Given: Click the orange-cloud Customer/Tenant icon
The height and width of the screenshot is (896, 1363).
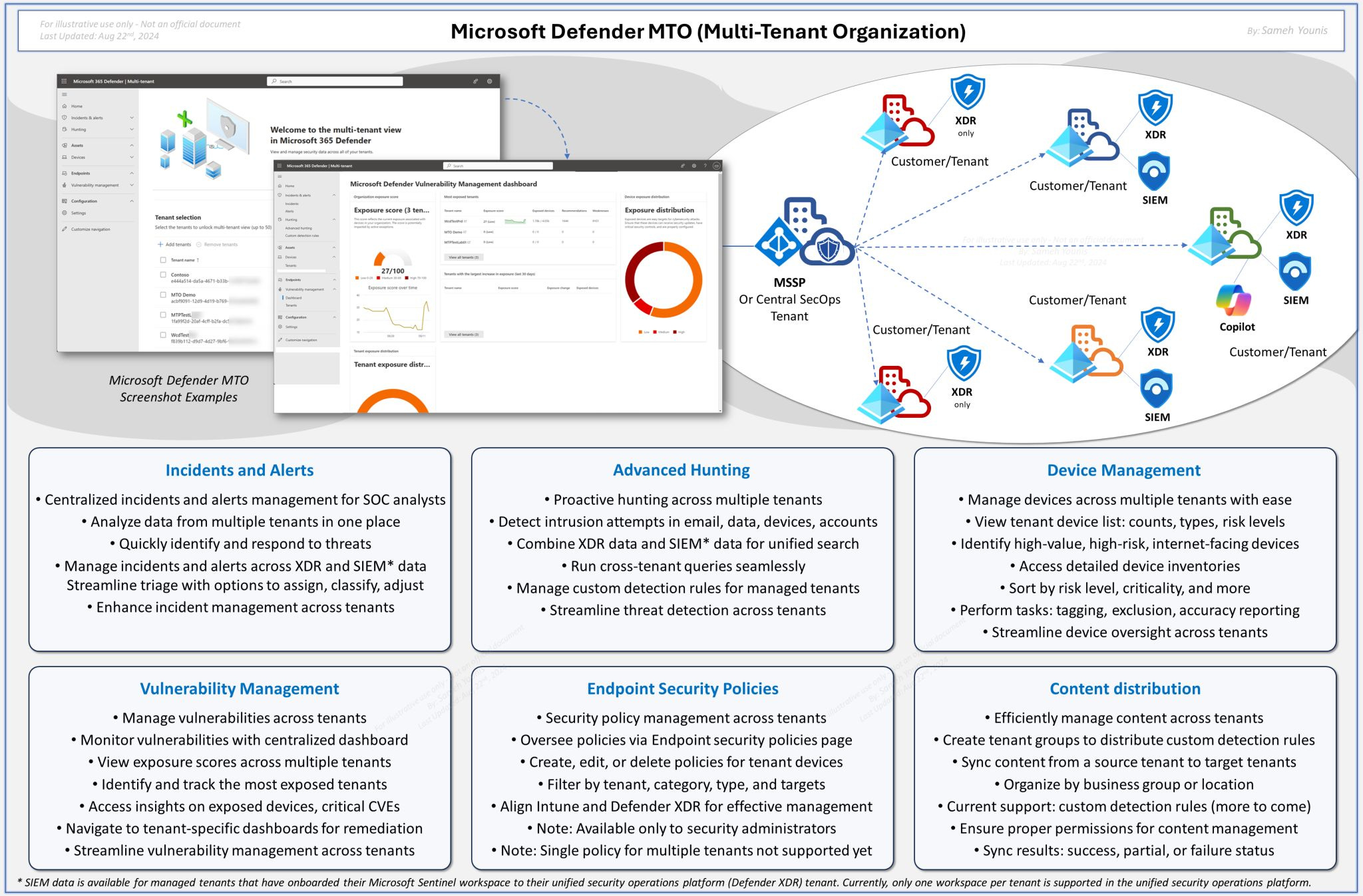Looking at the screenshot, I should click(1086, 354).
